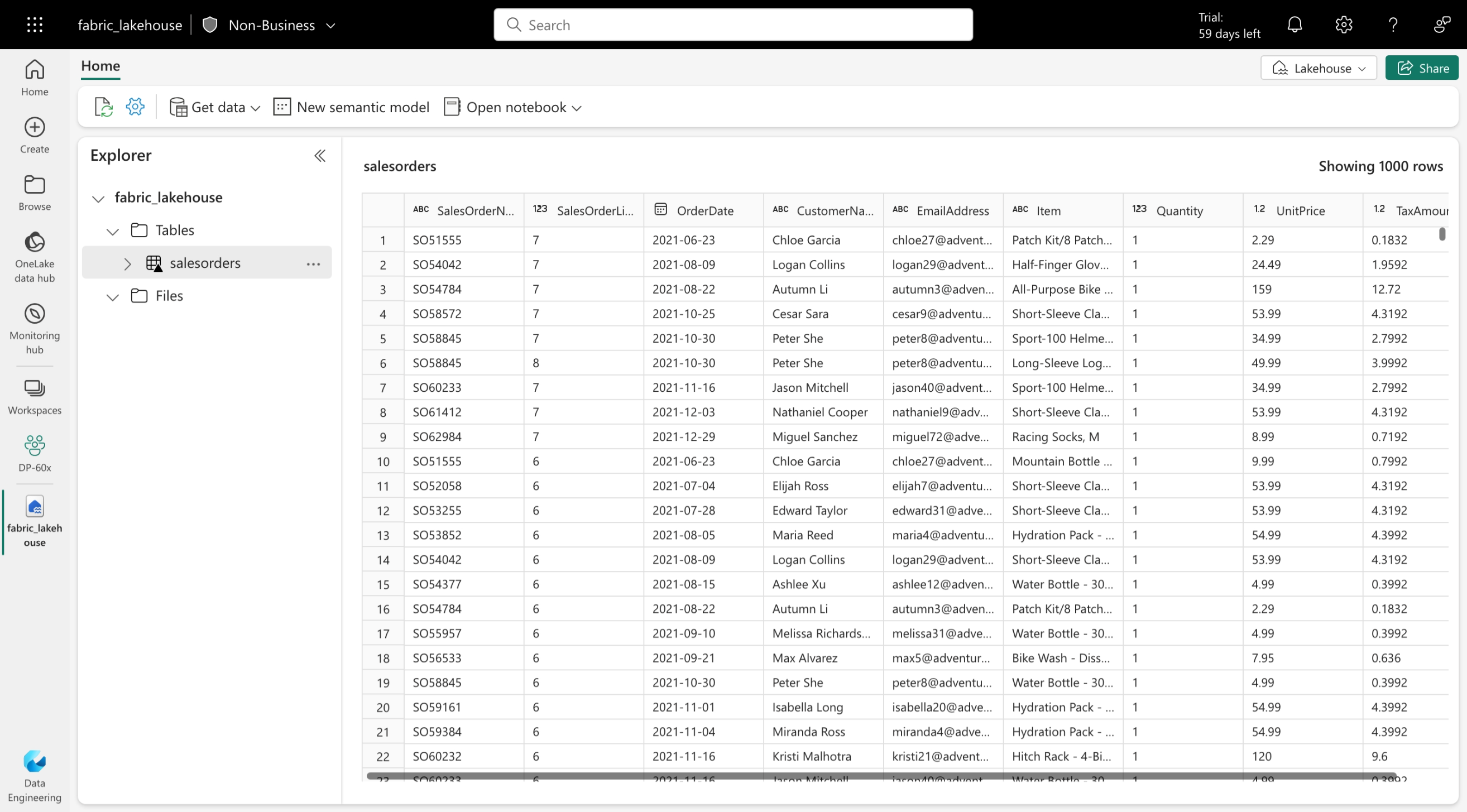Select the Home tab in ribbon
The image size is (1467, 812).
pyautogui.click(x=101, y=65)
